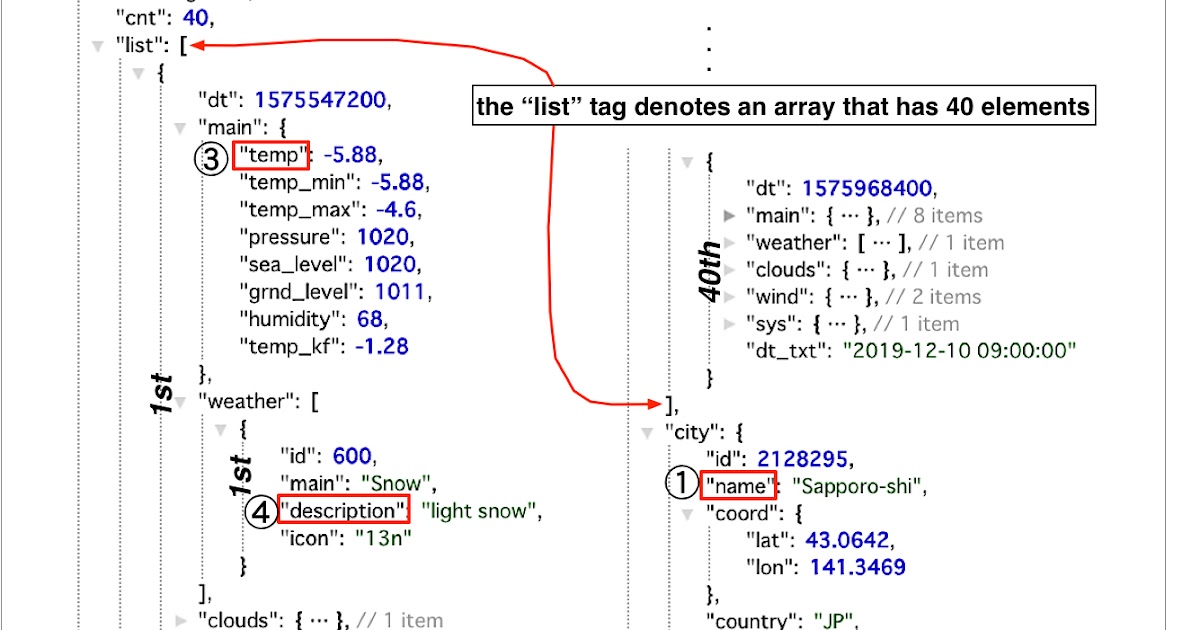Select the weather "id" value 600

[x=351, y=456]
